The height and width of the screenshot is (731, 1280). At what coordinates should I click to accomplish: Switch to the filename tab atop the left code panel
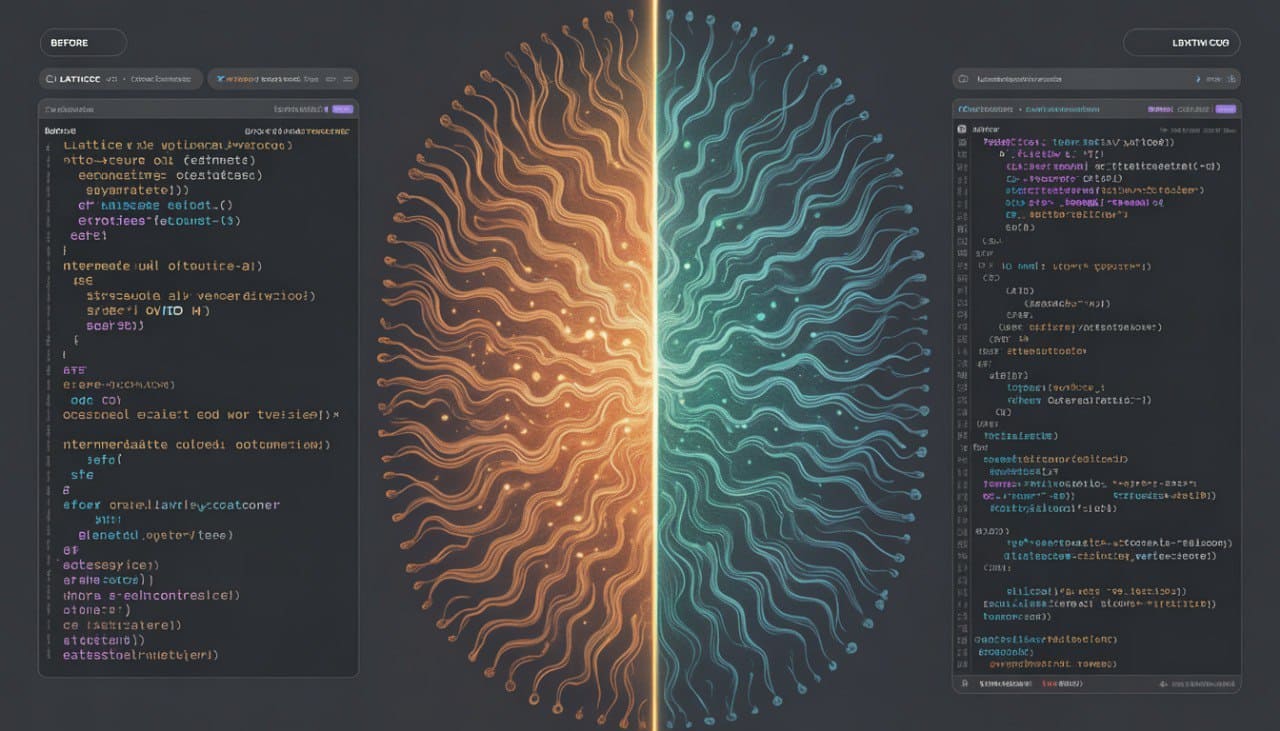click(x=68, y=109)
